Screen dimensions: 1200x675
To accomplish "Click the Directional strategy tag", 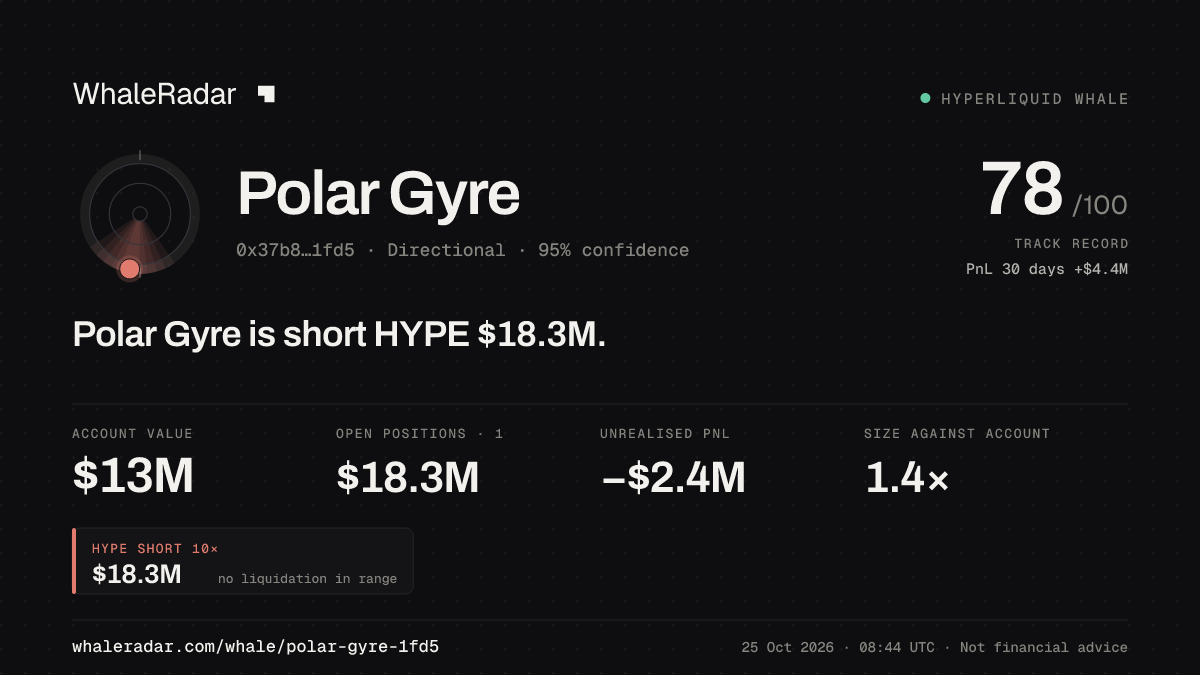I will pyautogui.click(x=446, y=250).
